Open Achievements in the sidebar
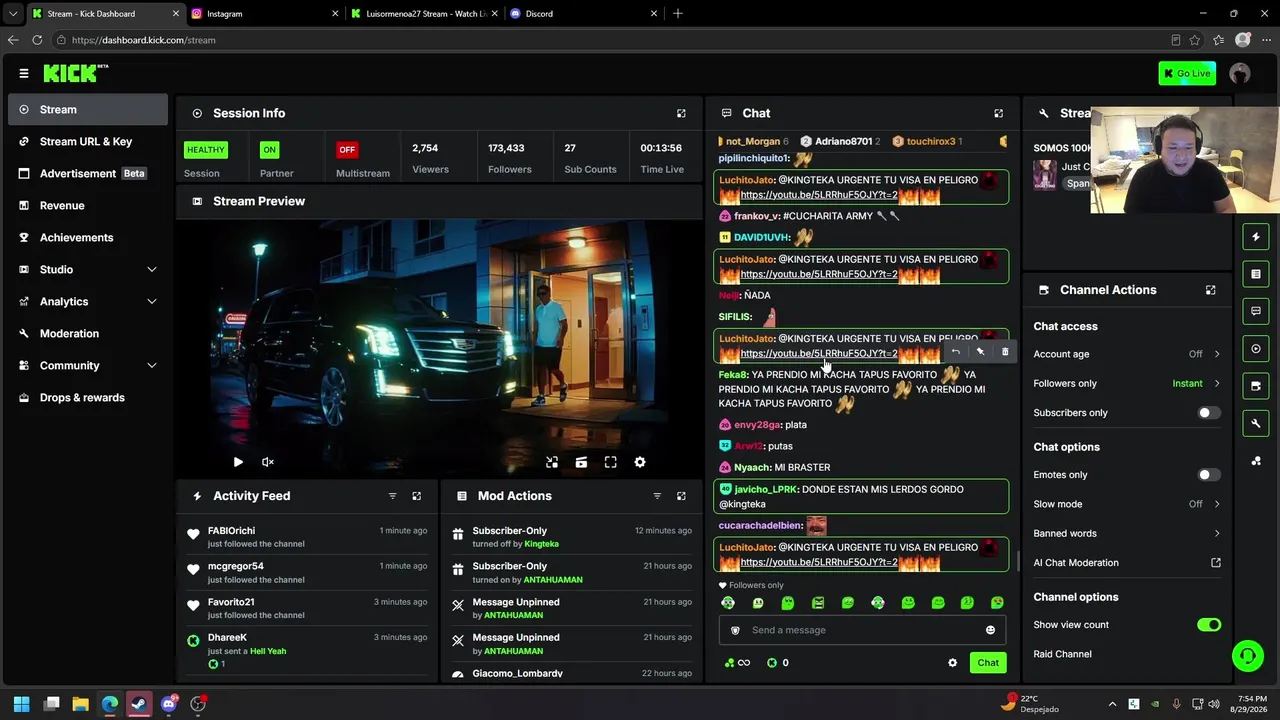Viewport: 1280px width, 720px height. [x=88, y=238]
